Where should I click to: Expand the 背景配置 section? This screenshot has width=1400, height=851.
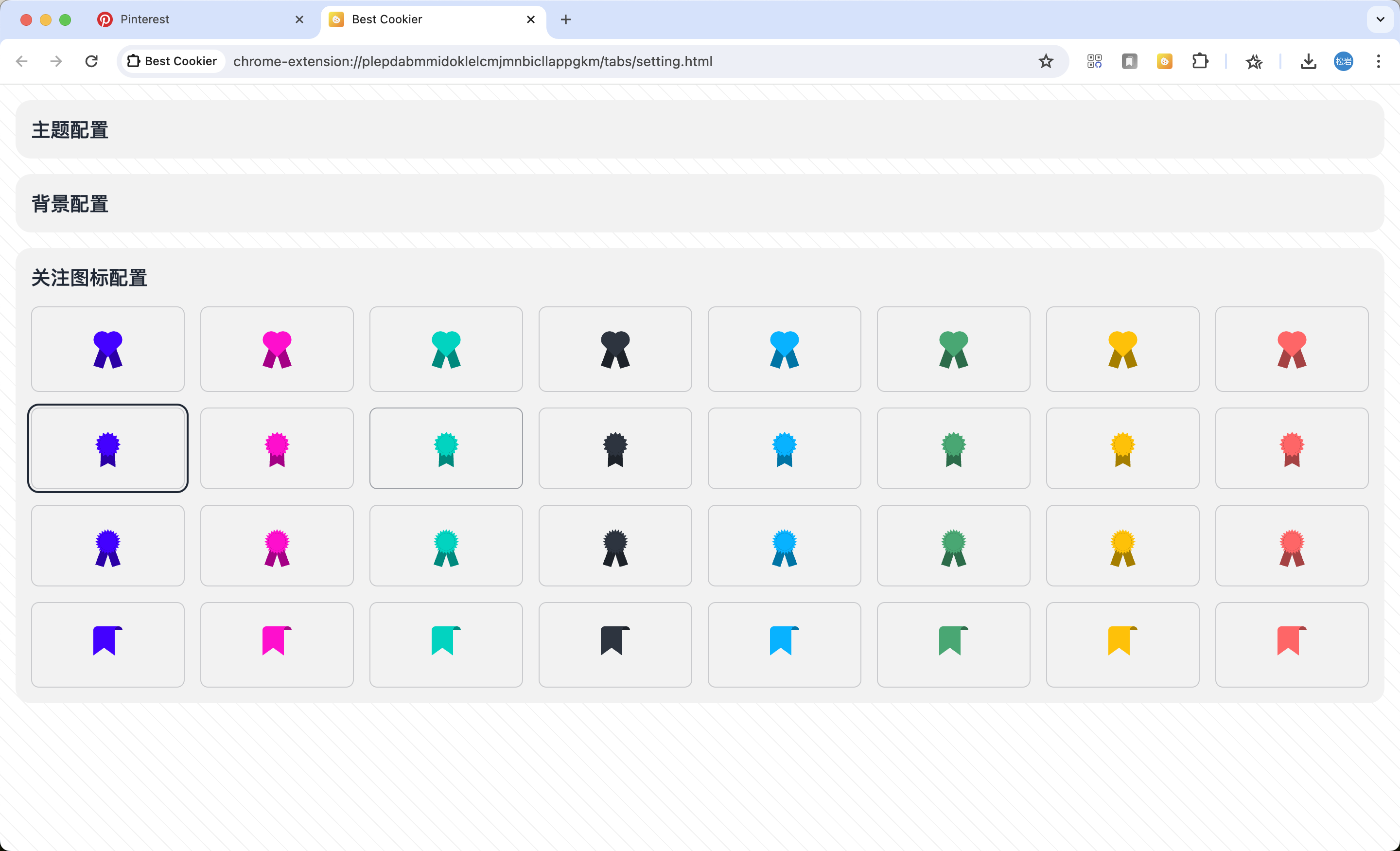[x=70, y=204]
